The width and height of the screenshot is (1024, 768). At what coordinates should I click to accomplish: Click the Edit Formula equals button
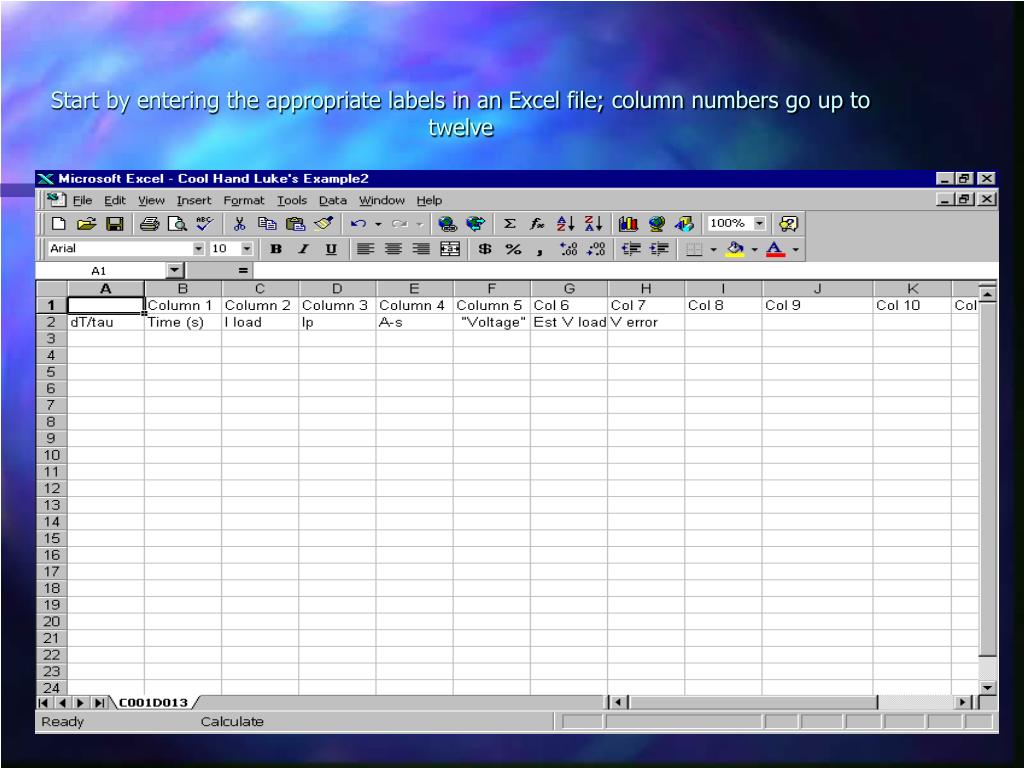coord(243,270)
